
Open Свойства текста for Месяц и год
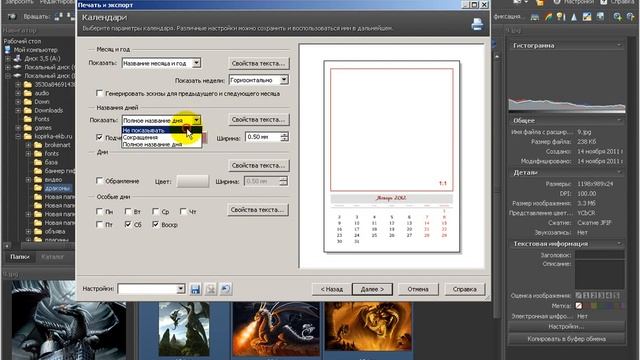point(258,63)
